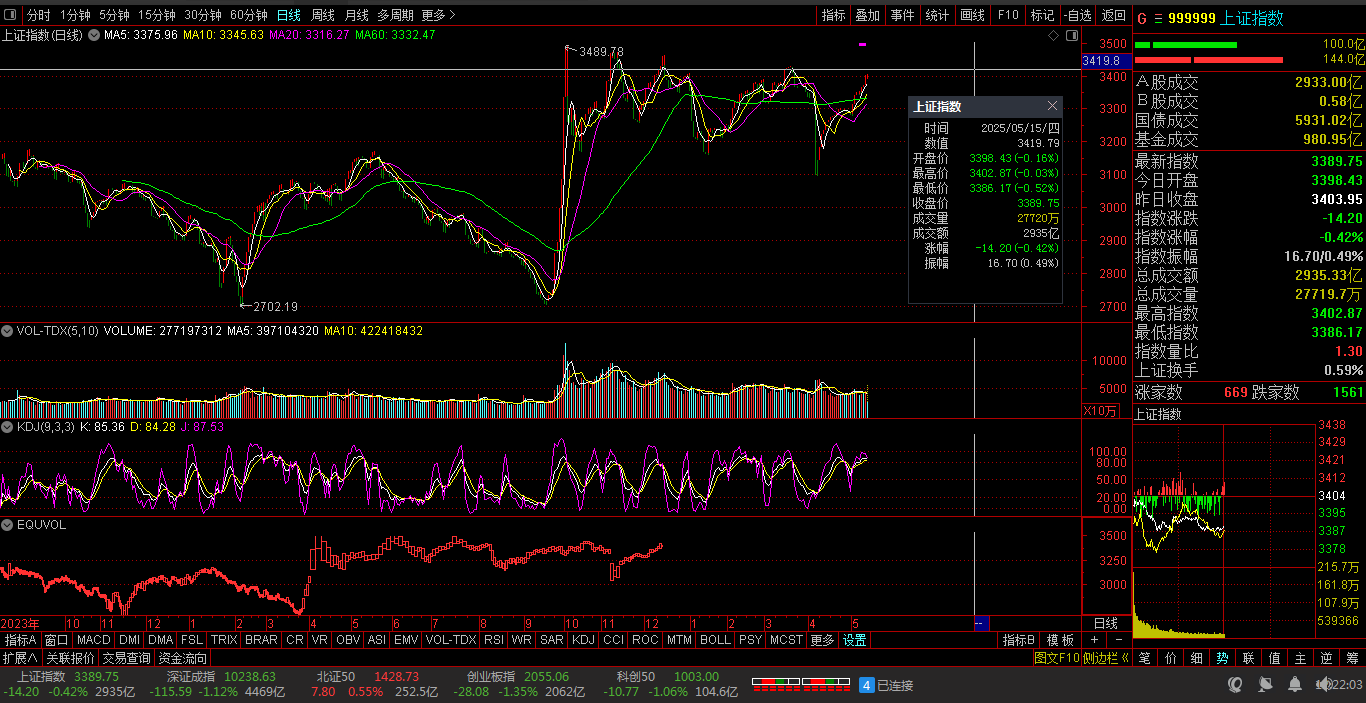Close the 上证指数 info popup
Image resolution: width=1366 pixels, height=703 pixels.
[1052, 105]
